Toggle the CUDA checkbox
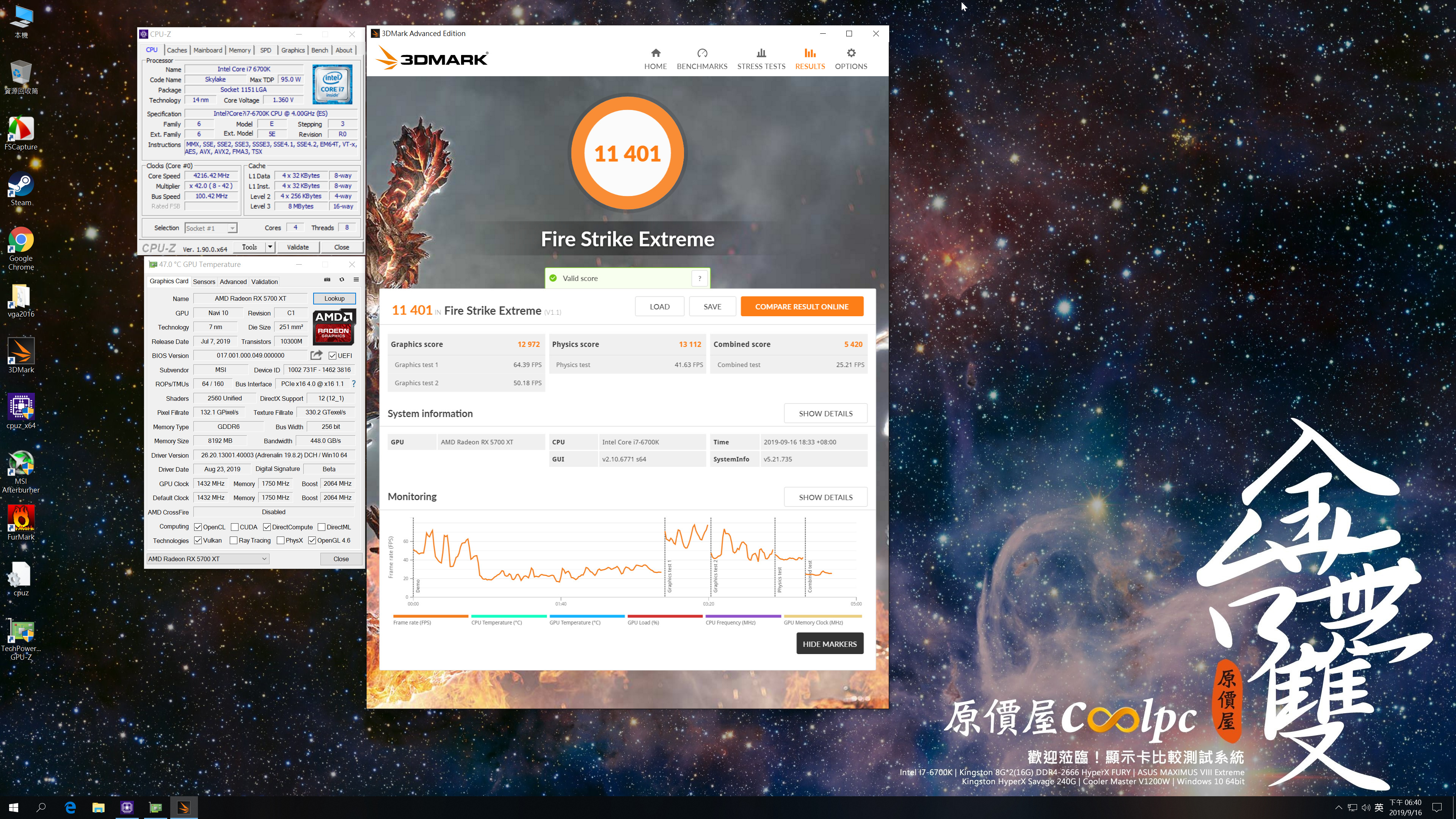Image resolution: width=1456 pixels, height=819 pixels. pos(235,527)
